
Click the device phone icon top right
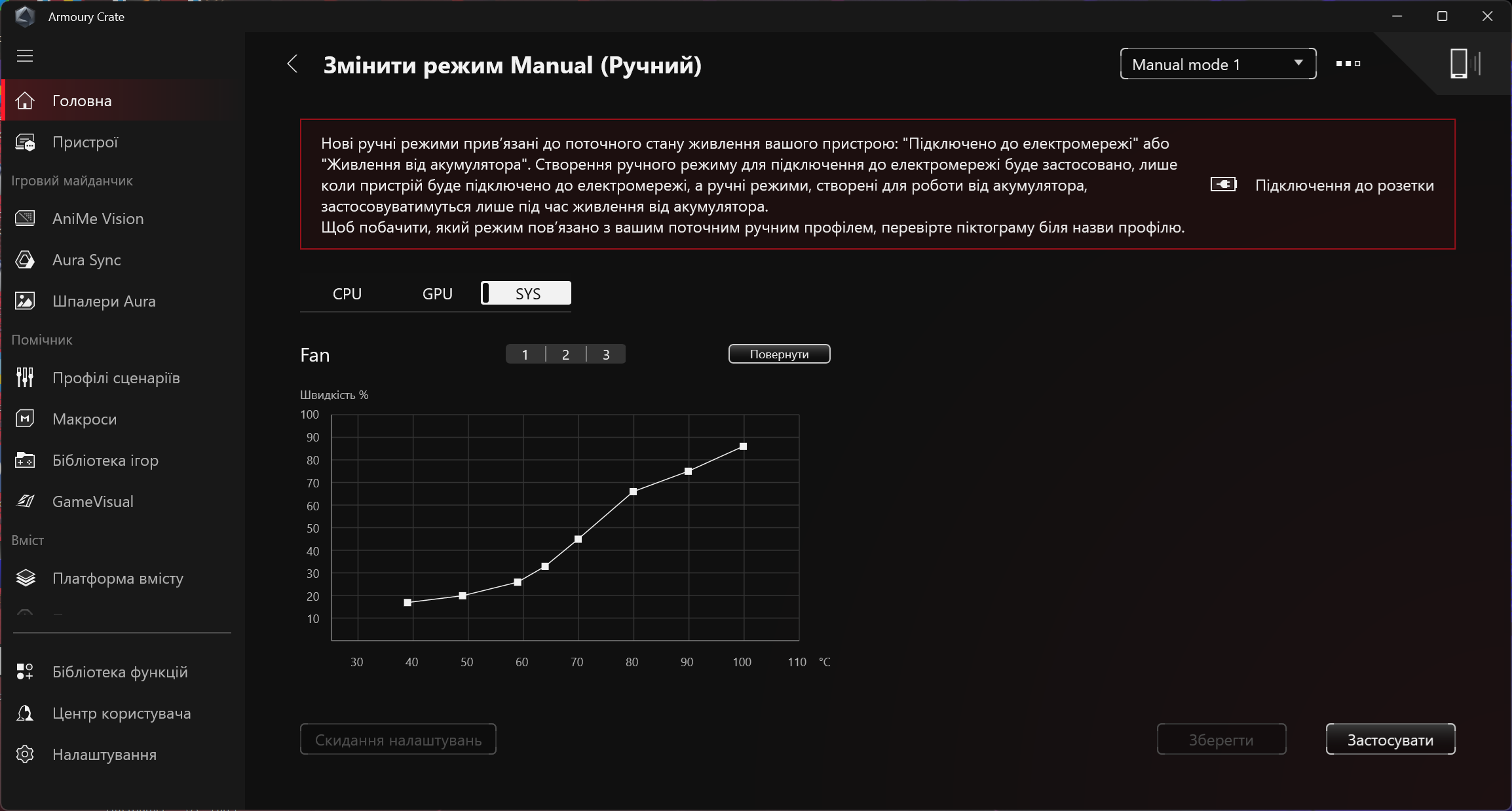(1460, 64)
